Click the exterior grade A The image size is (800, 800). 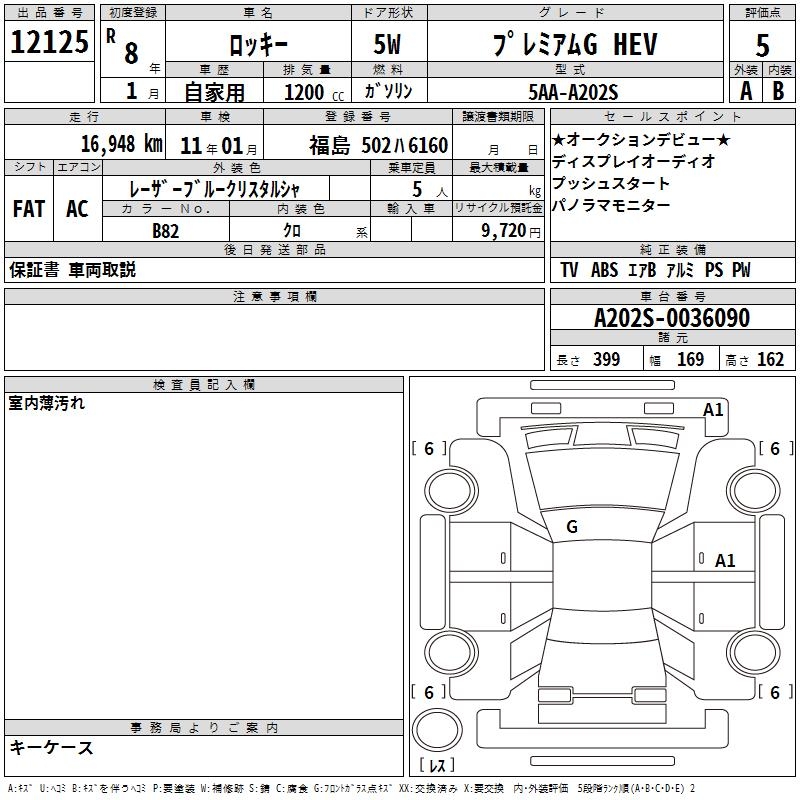point(746,91)
